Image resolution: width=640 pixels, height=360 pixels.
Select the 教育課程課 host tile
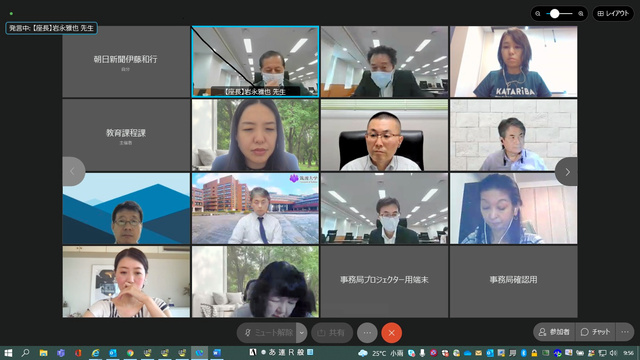click(x=126, y=135)
